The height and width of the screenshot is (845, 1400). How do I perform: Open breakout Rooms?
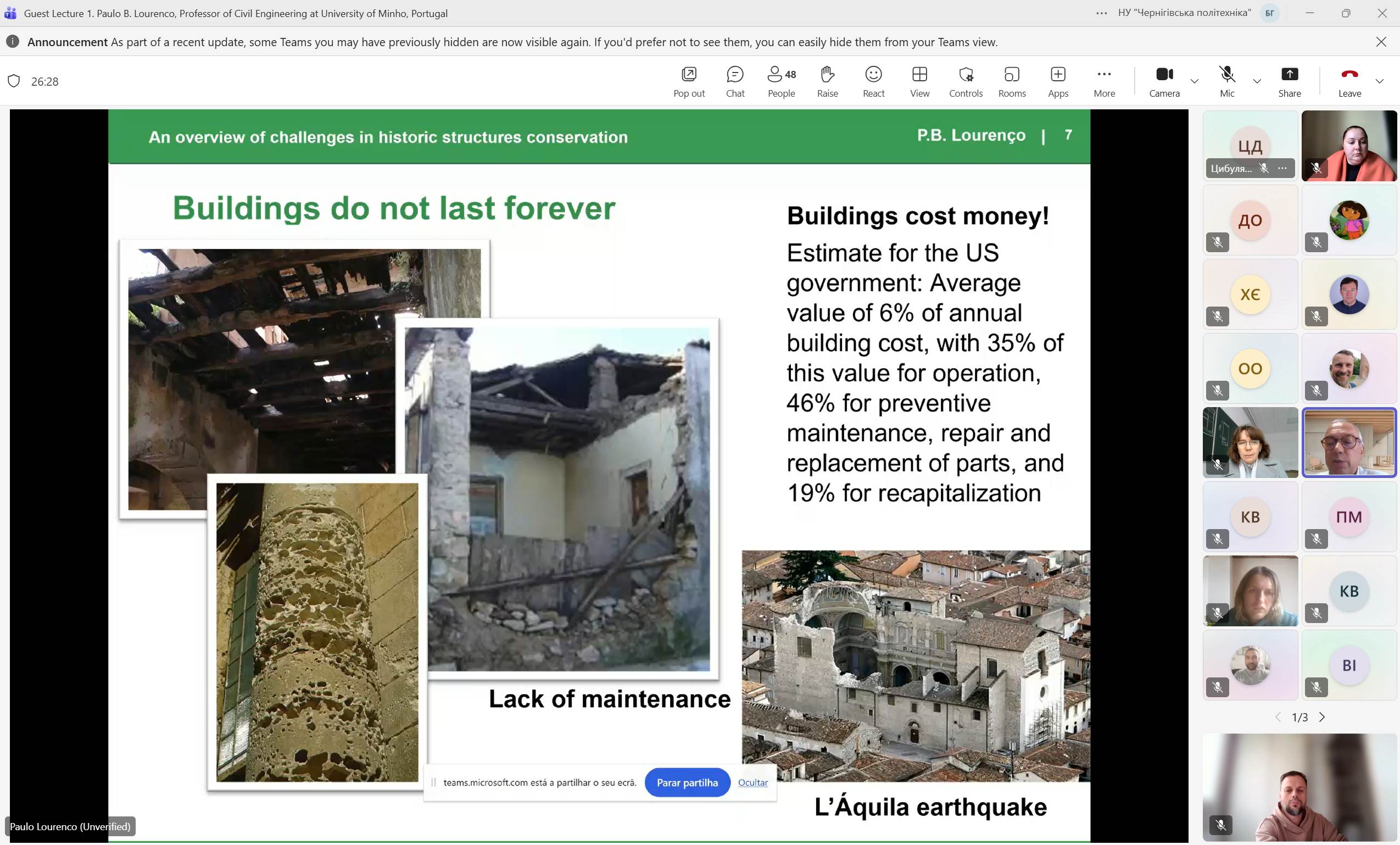tap(1012, 81)
